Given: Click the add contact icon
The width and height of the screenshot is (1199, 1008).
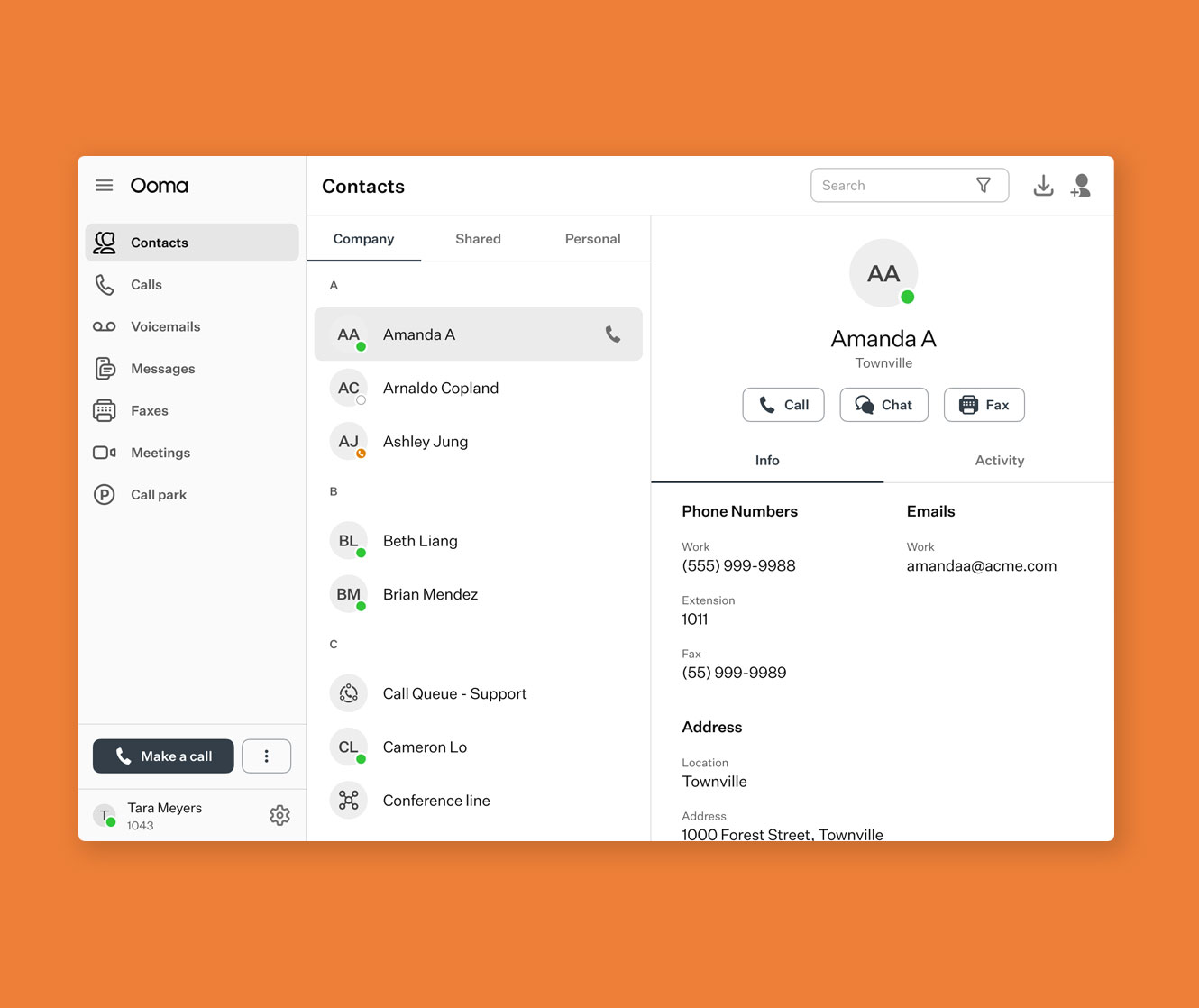Looking at the screenshot, I should coord(1081,185).
